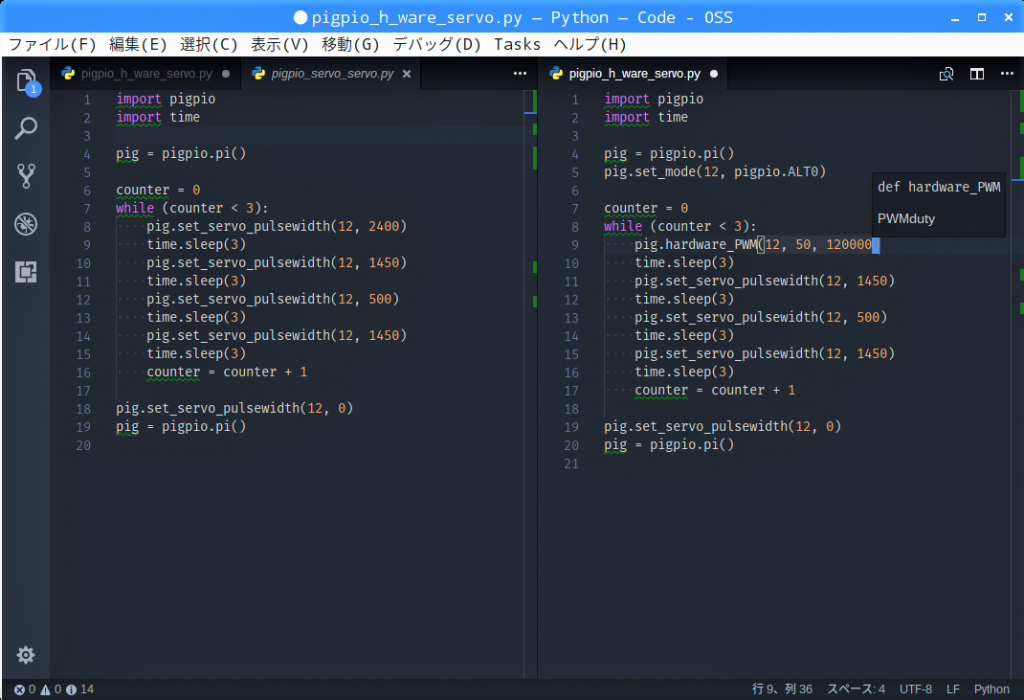The image size is (1024, 700).
Task: Minimize the Code - OSS window
Action: pyautogui.click(x=955, y=18)
